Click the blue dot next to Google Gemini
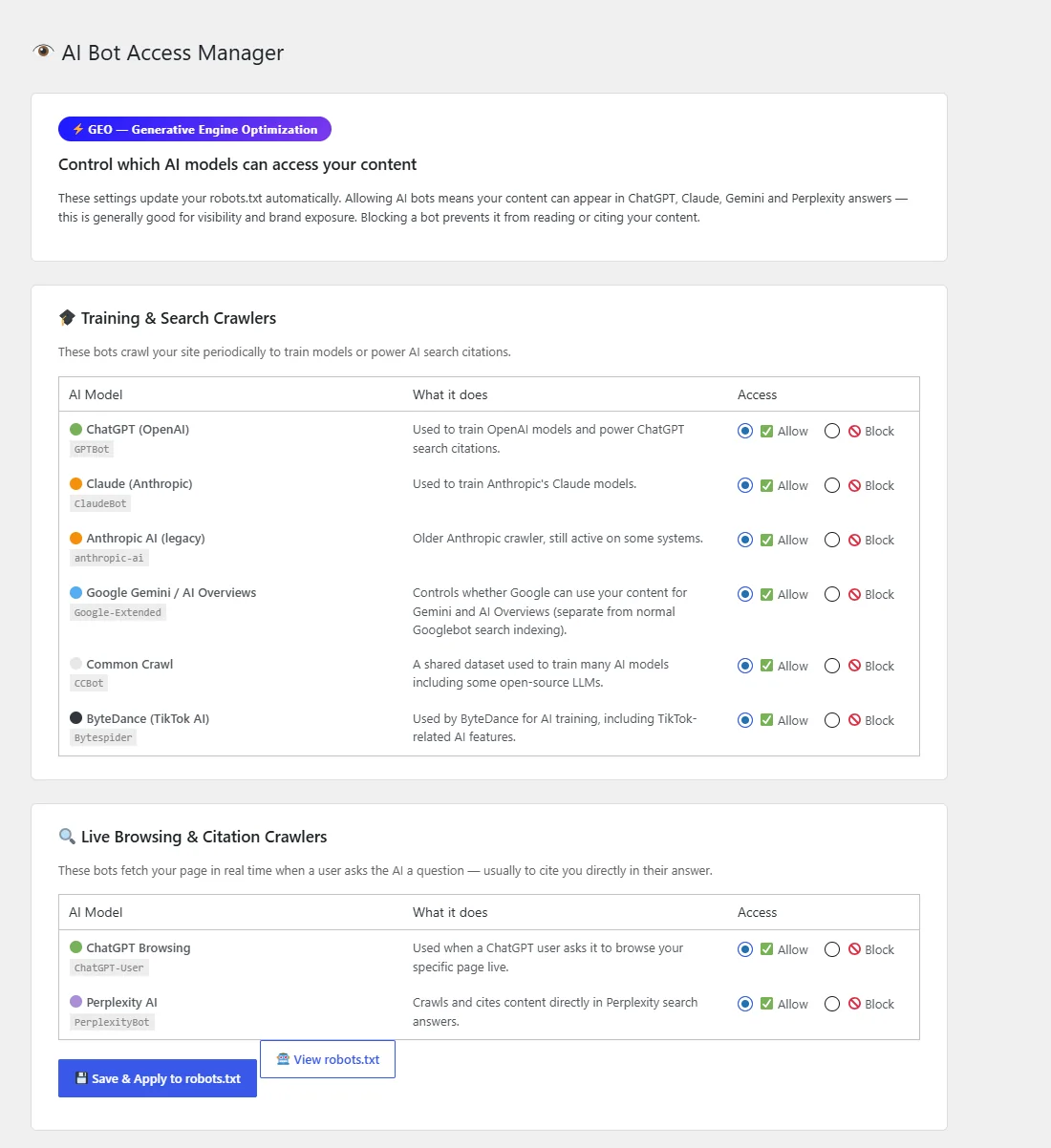 76,593
